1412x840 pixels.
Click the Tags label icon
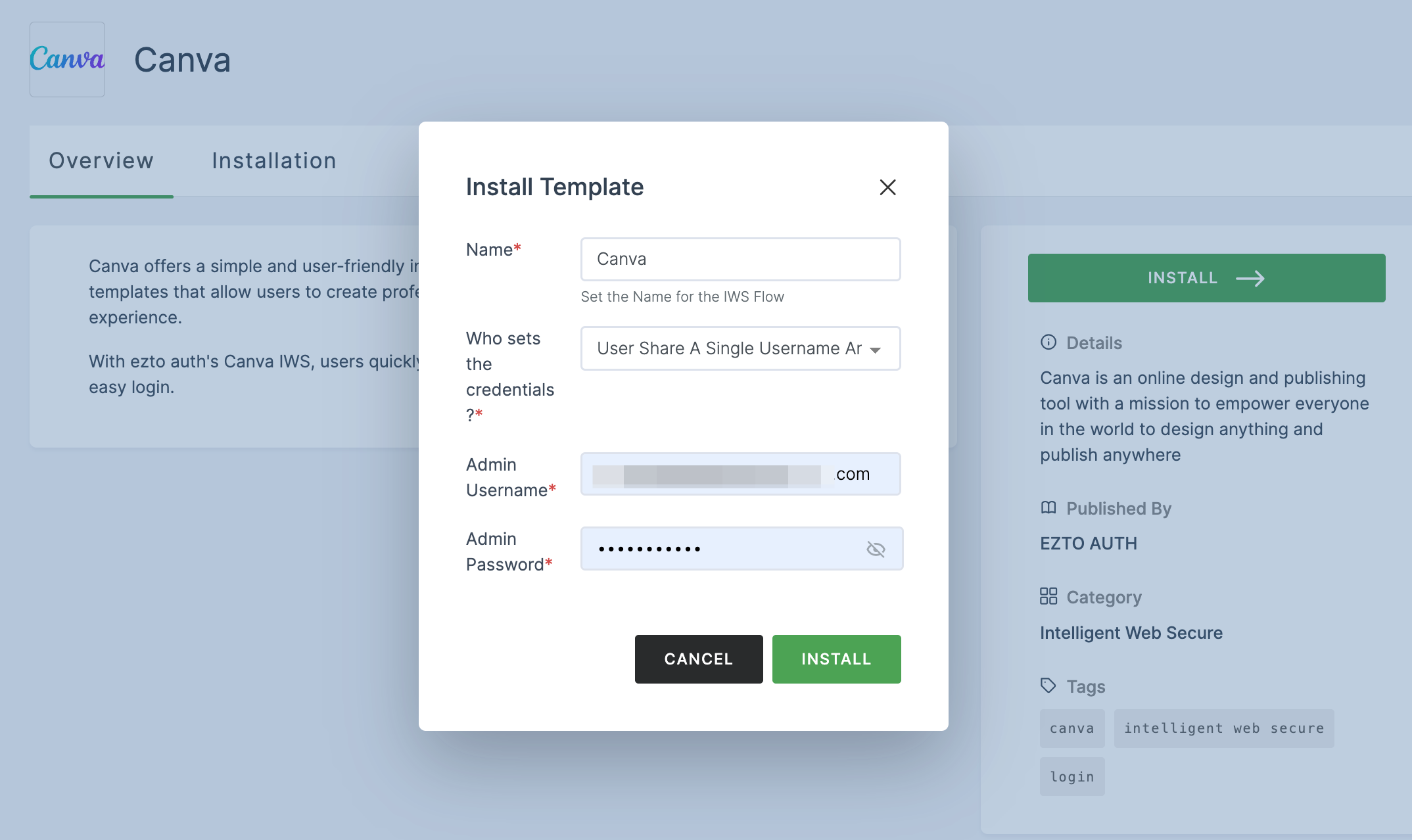click(x=1048, y=686)
